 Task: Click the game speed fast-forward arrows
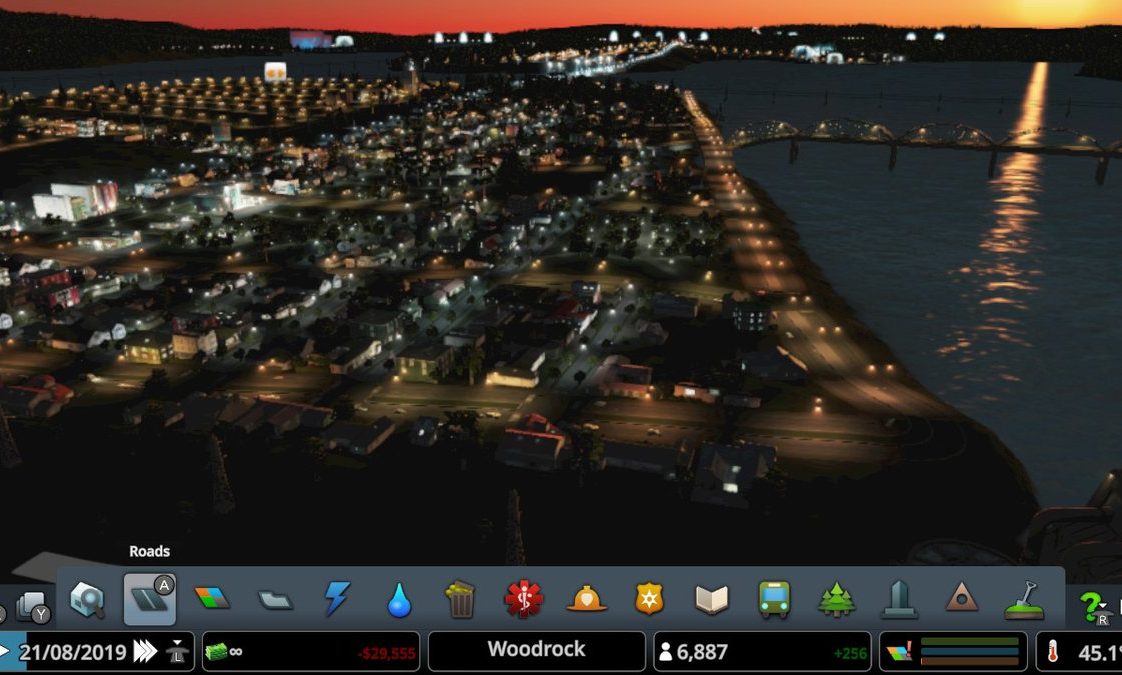(145, 651)
